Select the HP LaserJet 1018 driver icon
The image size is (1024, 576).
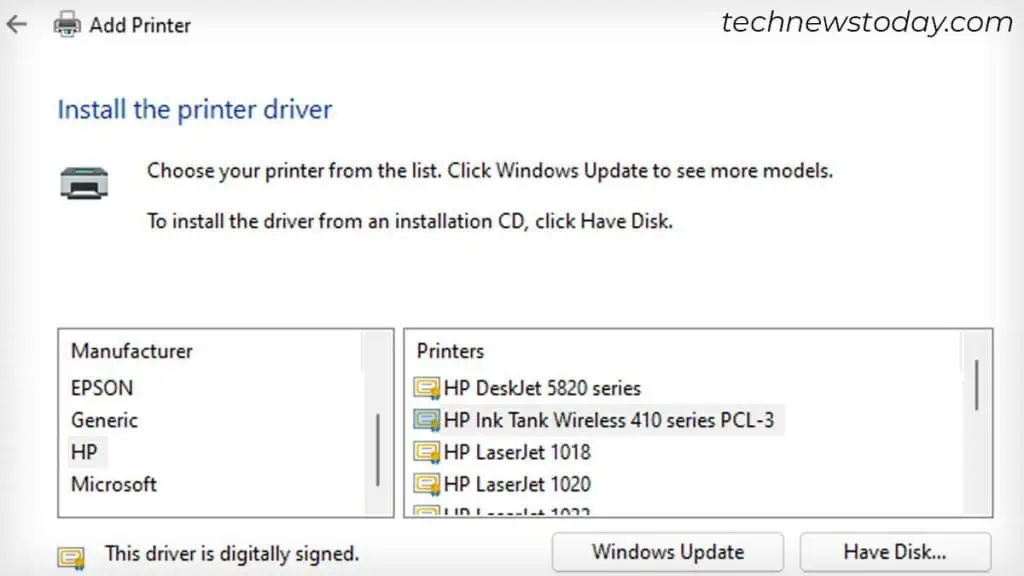coord(430,452)
